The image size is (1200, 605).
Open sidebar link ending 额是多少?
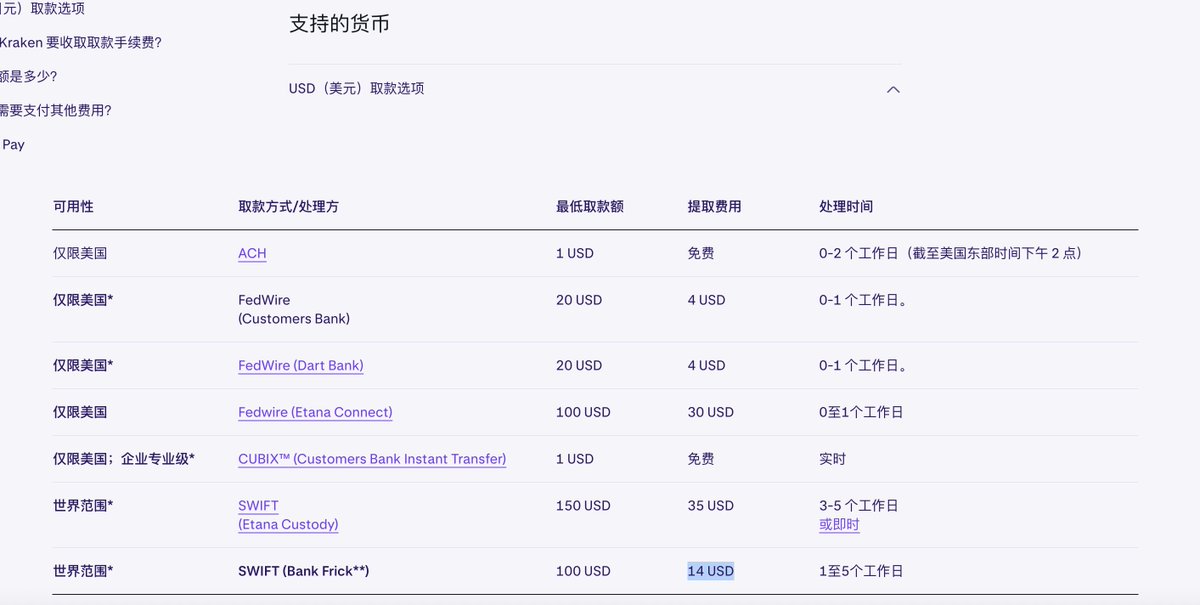(x=29, y=76)
